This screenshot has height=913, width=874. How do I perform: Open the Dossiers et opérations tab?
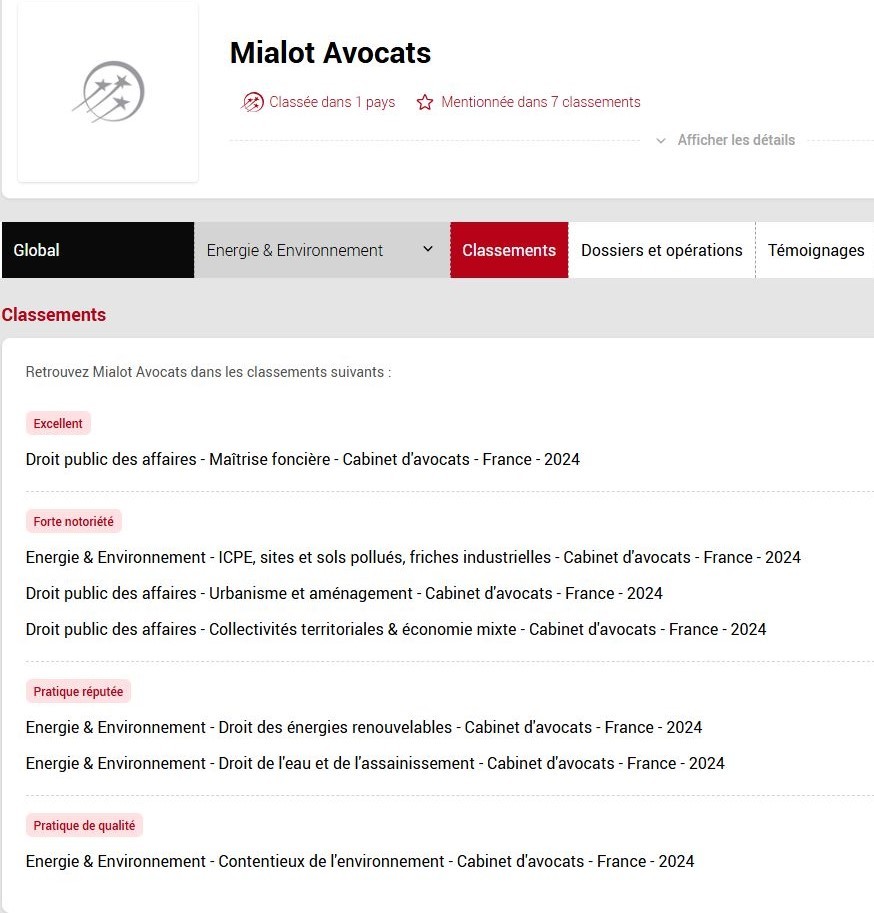tap(661, 250)
